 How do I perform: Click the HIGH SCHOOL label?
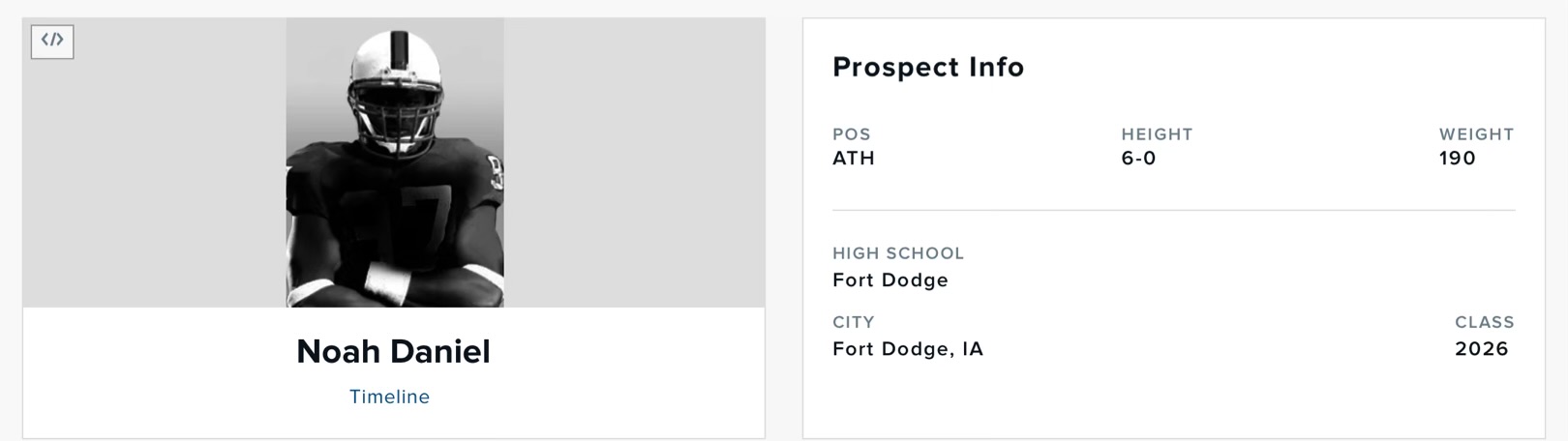tap(898, 253)
